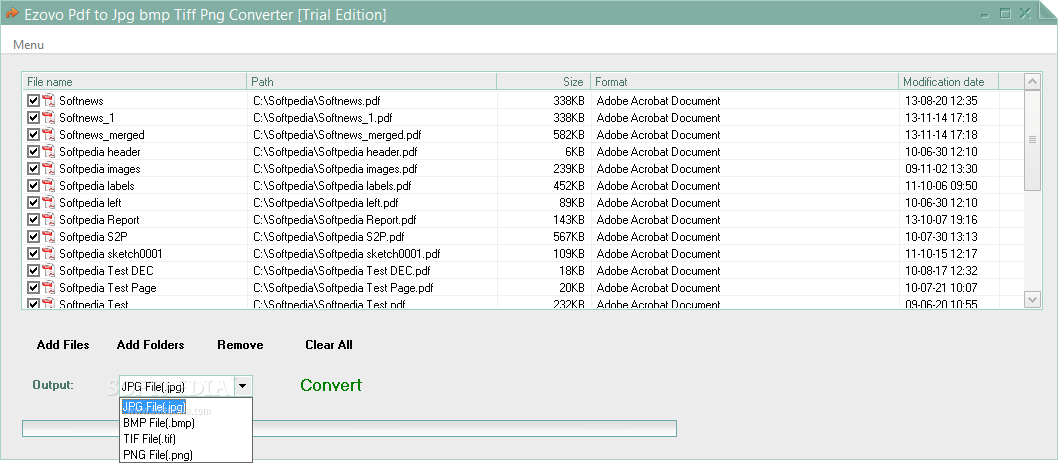Uncheck the Softpedia S2P checkbox

tap(33, 236)
